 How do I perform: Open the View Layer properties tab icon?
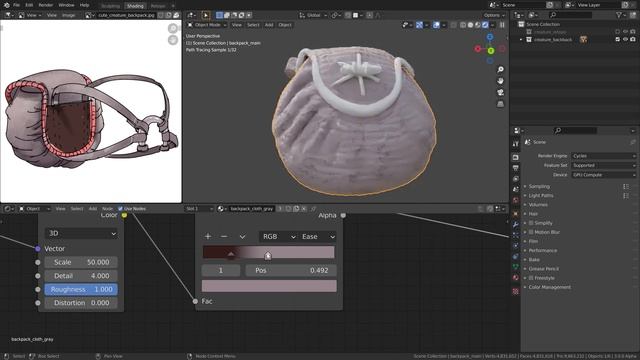pyautogui.click(x=516, y=179)
